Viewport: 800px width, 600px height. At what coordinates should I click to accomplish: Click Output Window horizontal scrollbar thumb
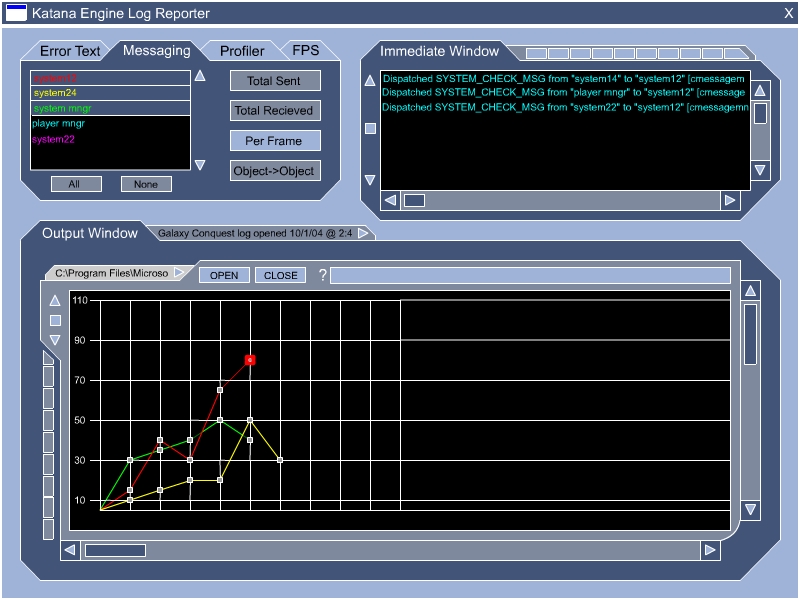tap(115, 551)
